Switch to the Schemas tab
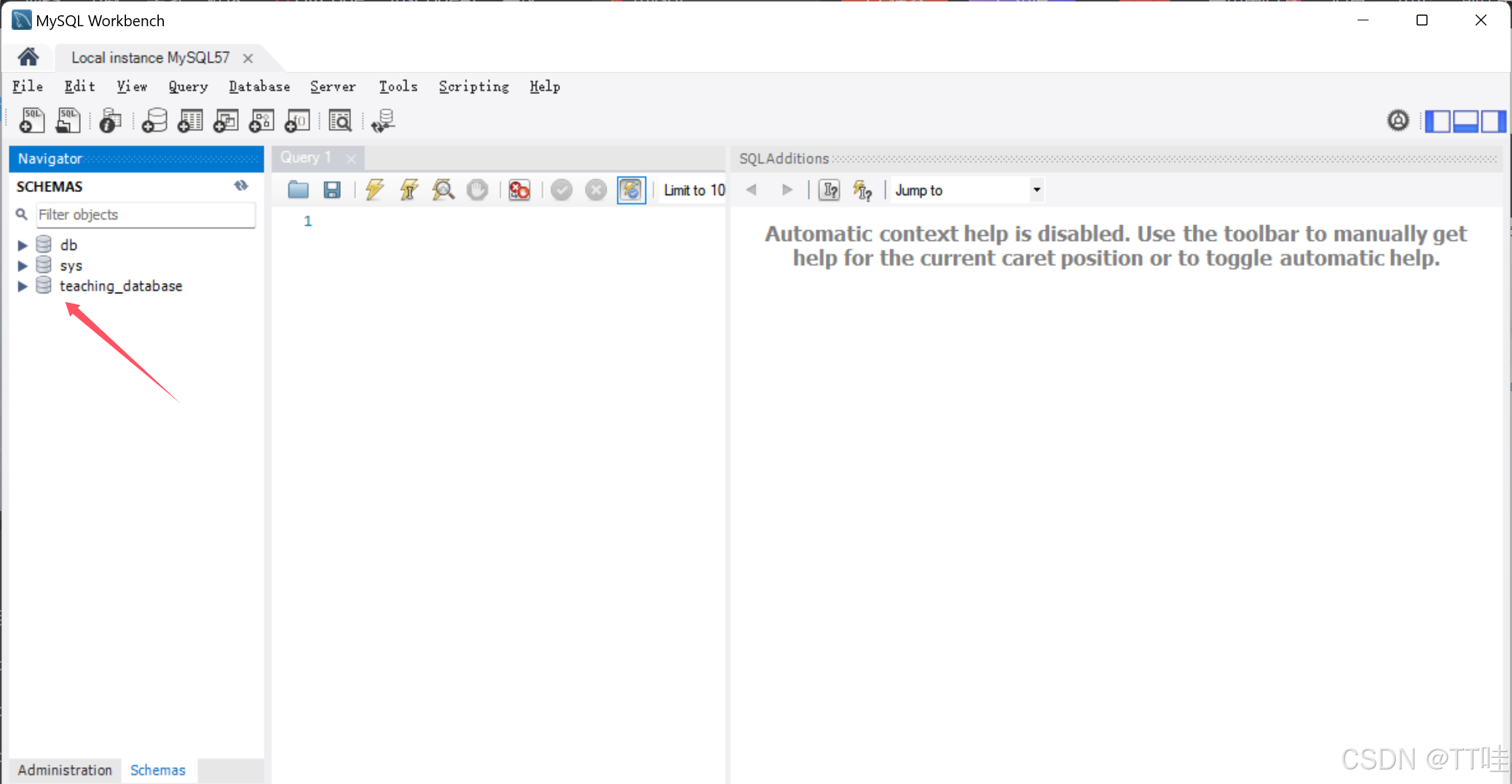Viewport: 1512px width, 784px height. point(158,769)
